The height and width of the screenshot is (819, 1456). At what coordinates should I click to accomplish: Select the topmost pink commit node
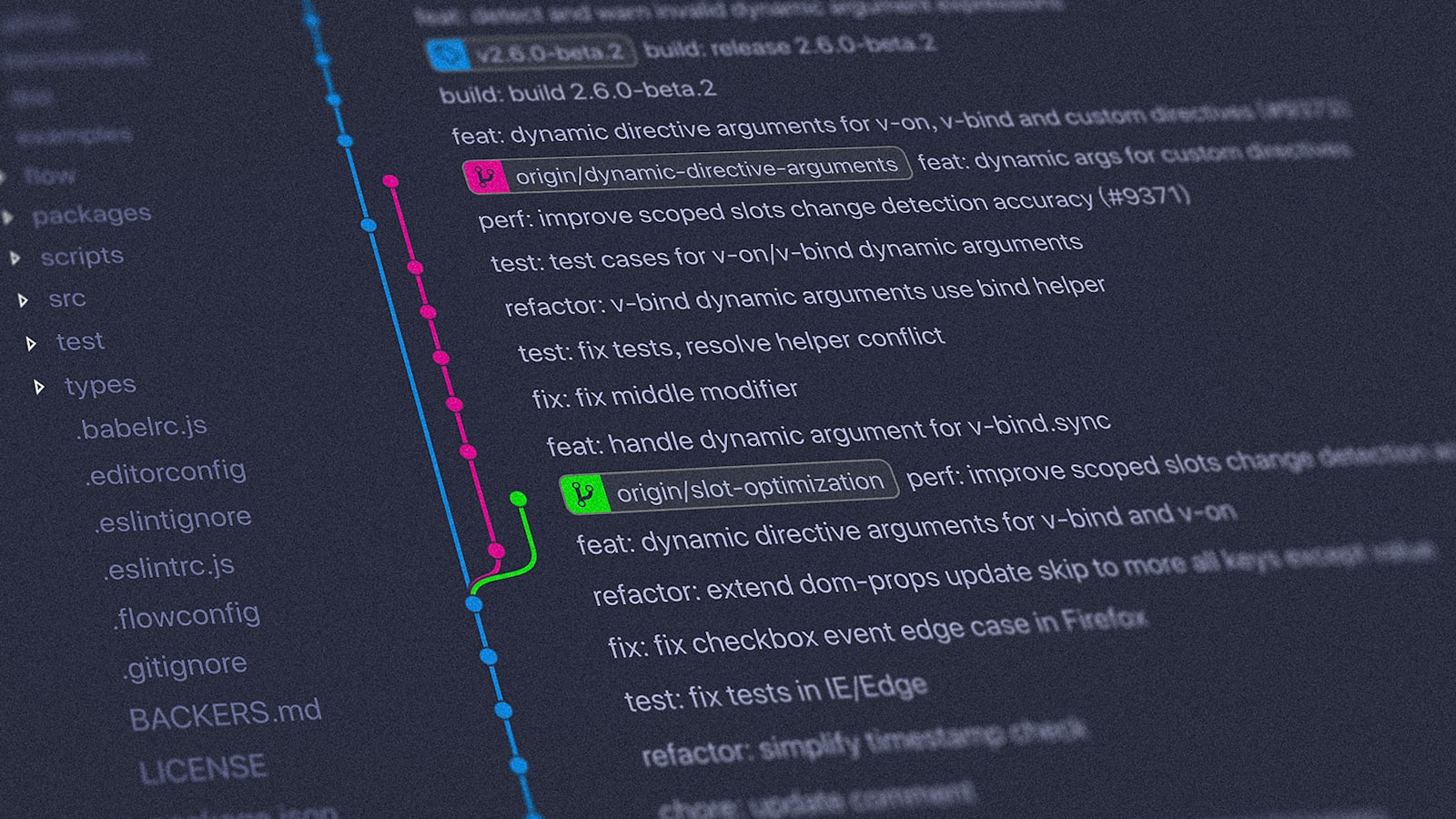click(x=391, y=181)
